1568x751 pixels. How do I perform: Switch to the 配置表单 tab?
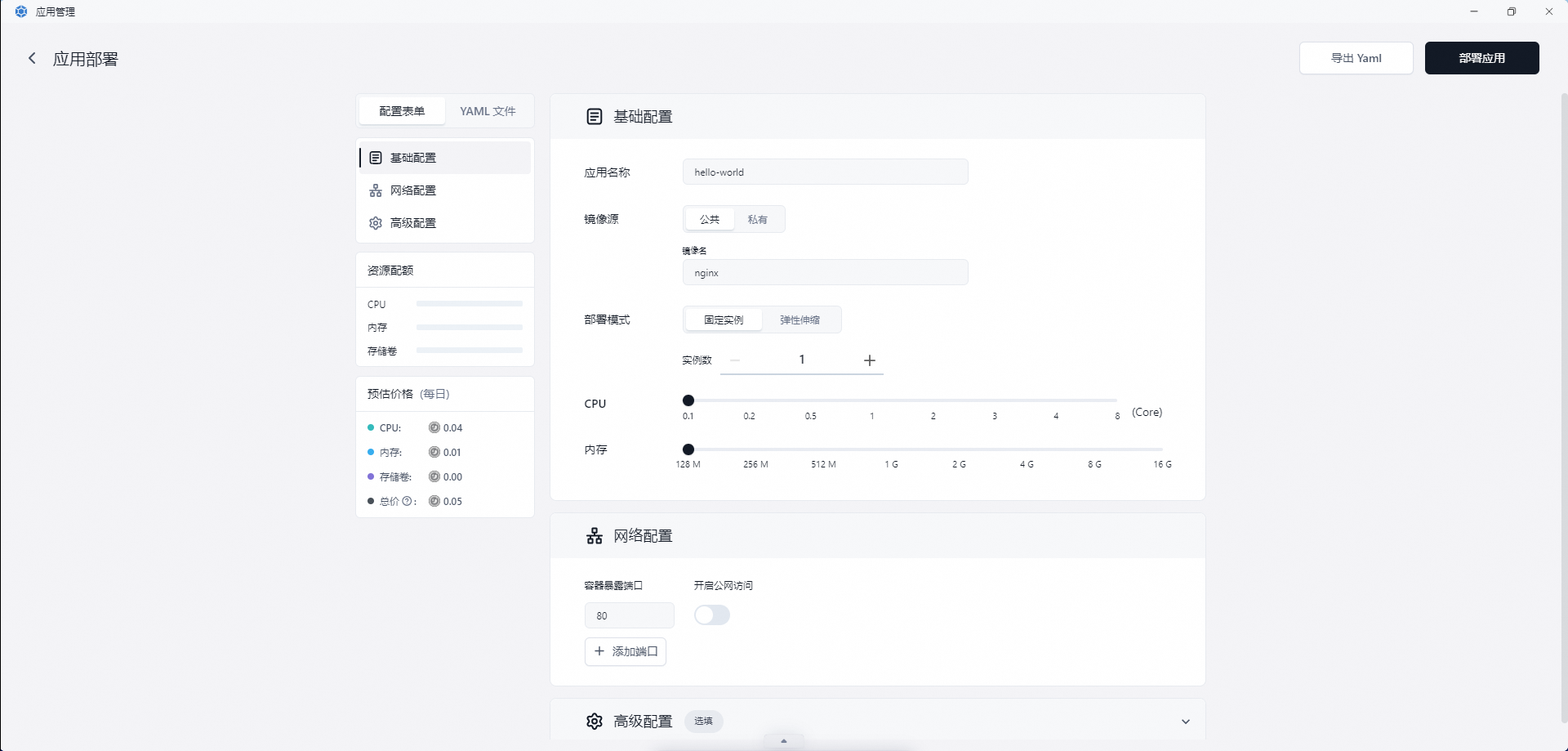click(x=402, y=111)
